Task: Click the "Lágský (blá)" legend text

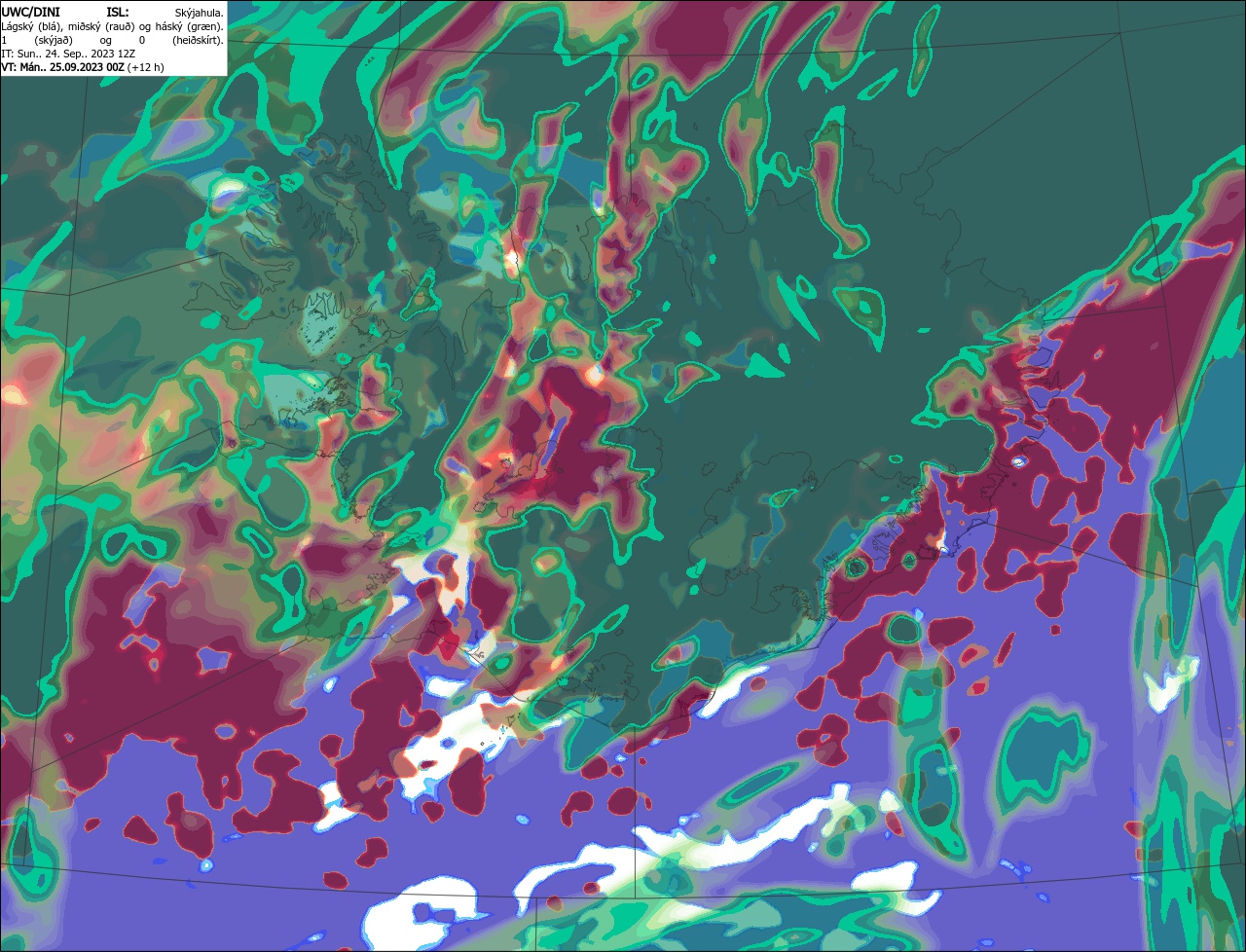Action: (29, 27)
